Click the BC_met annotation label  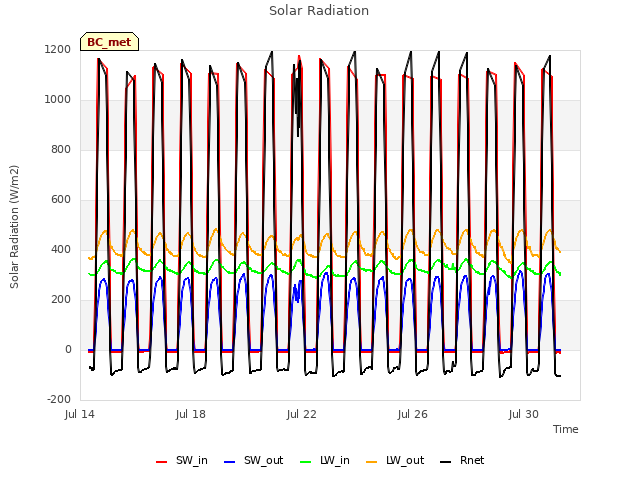(x=109, y=42)
